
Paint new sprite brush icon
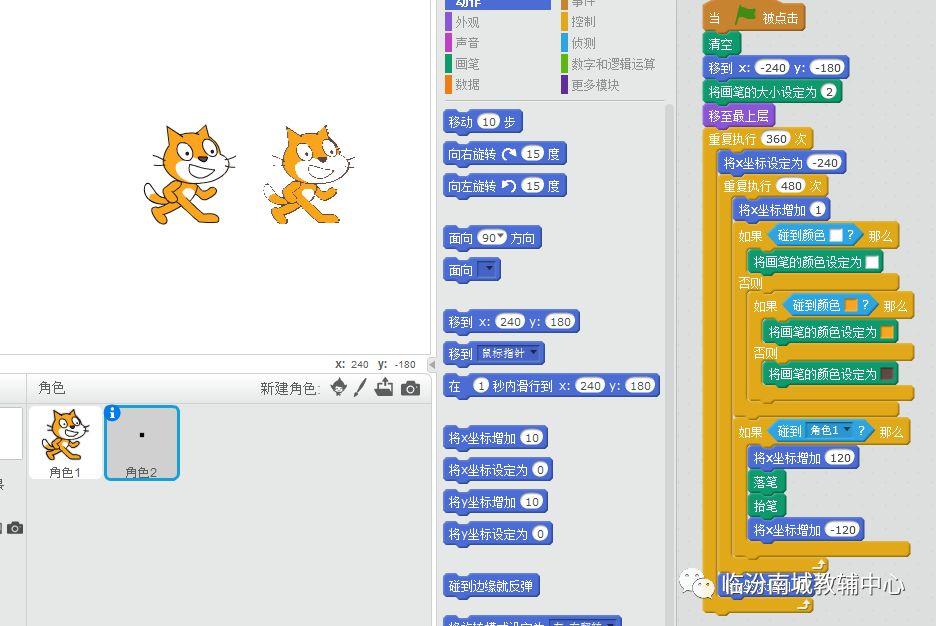pyautogui.click(x=360, y=387)
